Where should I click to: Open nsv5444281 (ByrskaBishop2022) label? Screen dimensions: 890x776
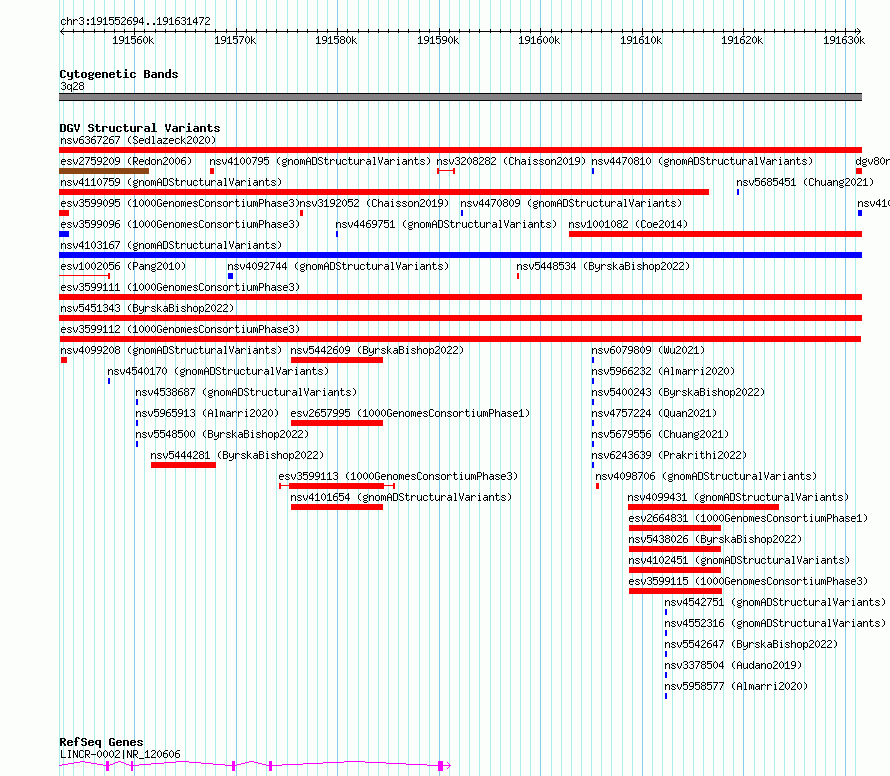coord(237,455)
